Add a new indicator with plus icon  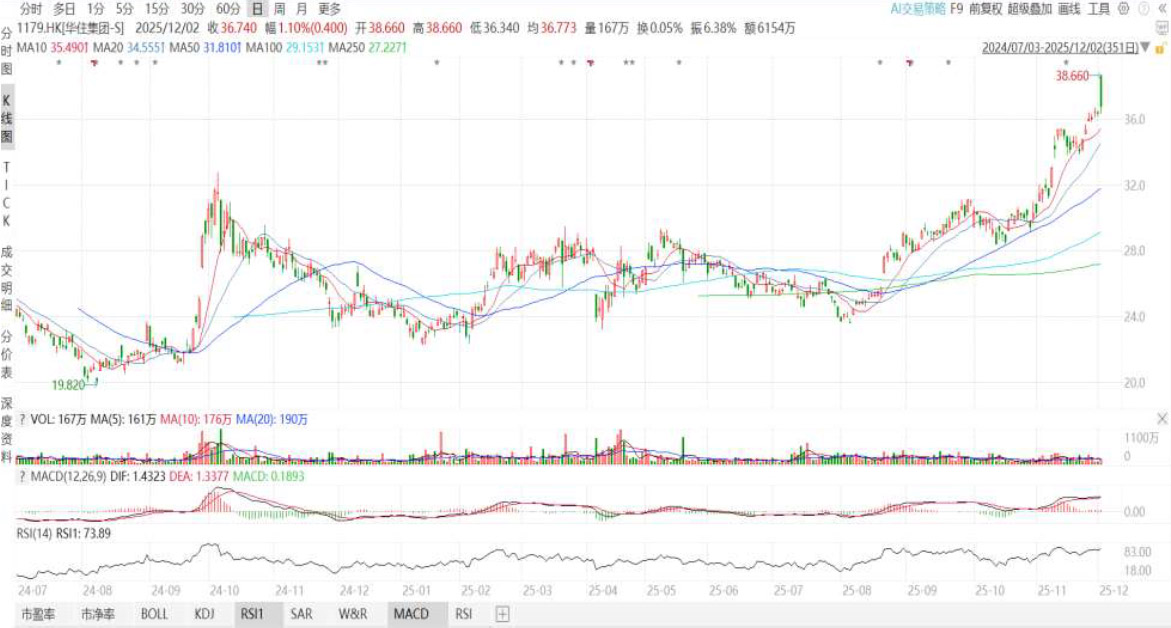pos(502,613)
